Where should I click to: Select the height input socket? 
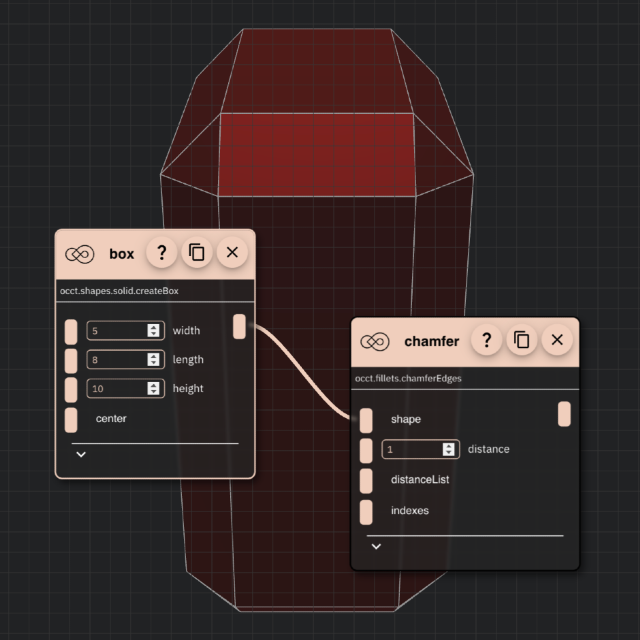pyautogui.click(x=71, y=390)
